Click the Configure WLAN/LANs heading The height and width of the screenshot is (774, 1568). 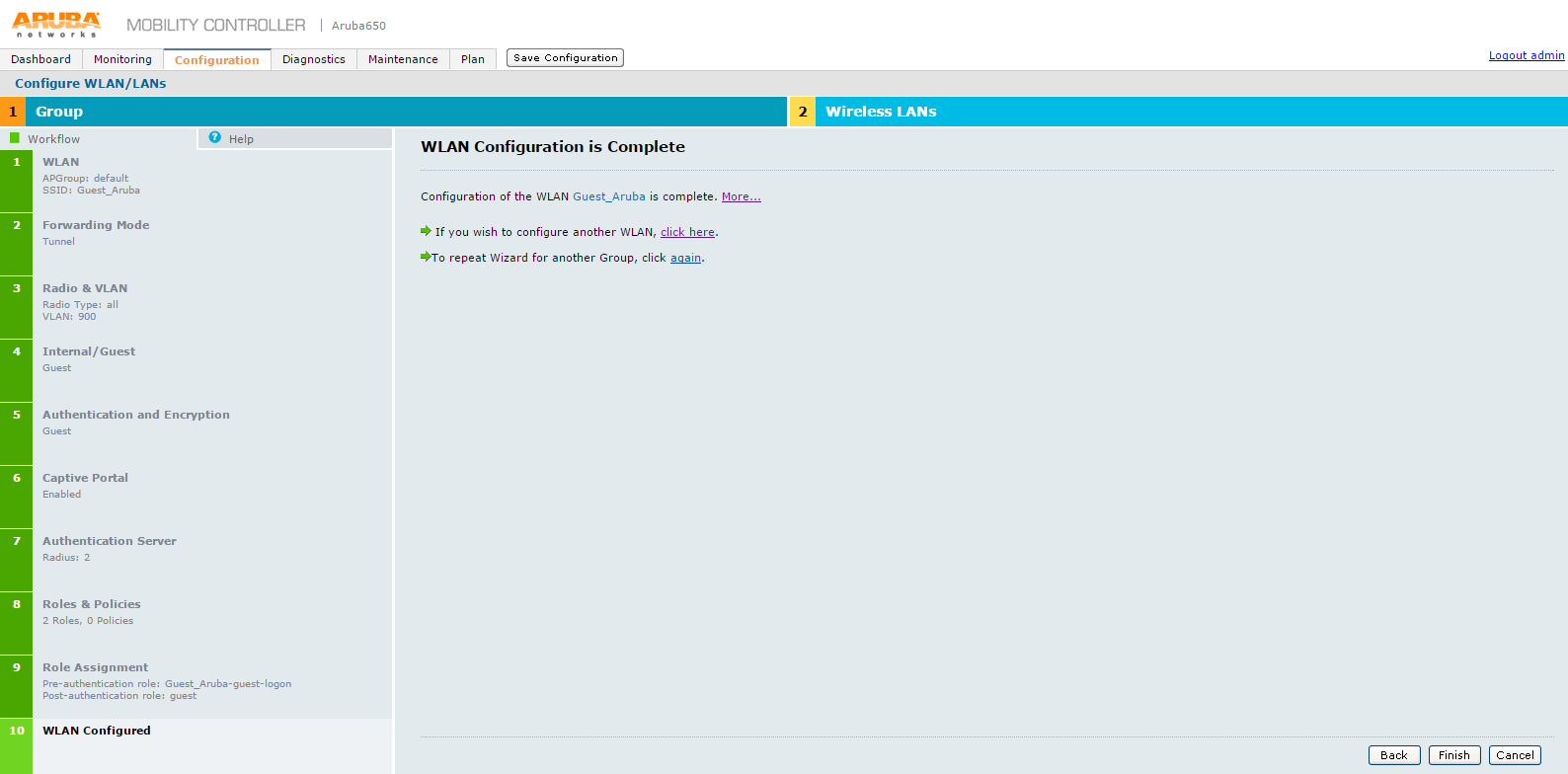(91, 83)
